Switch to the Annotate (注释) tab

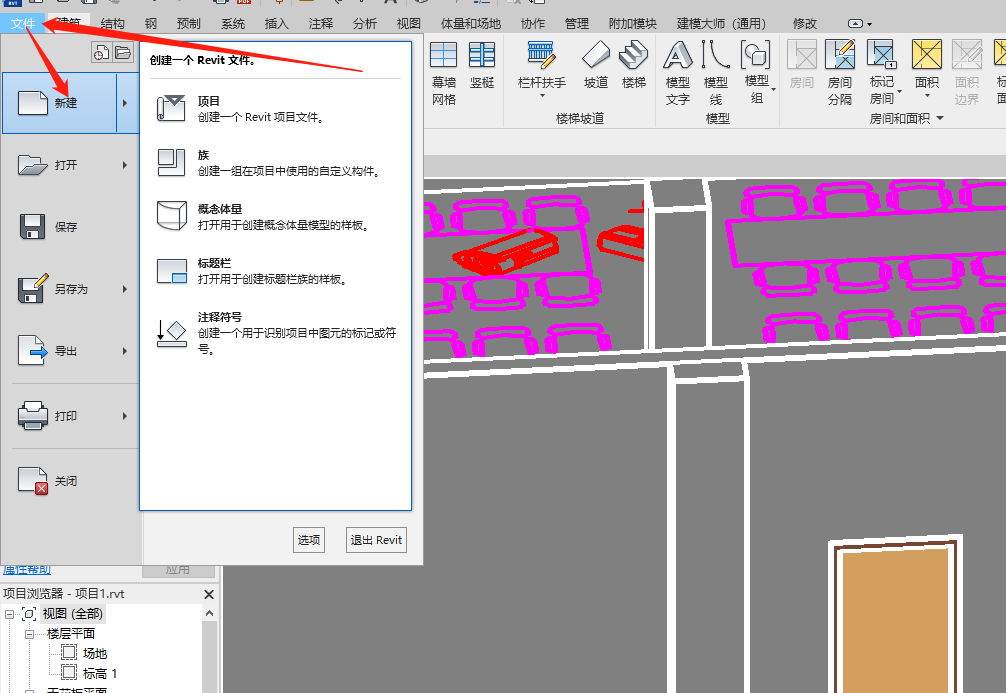tap(321, 24)
